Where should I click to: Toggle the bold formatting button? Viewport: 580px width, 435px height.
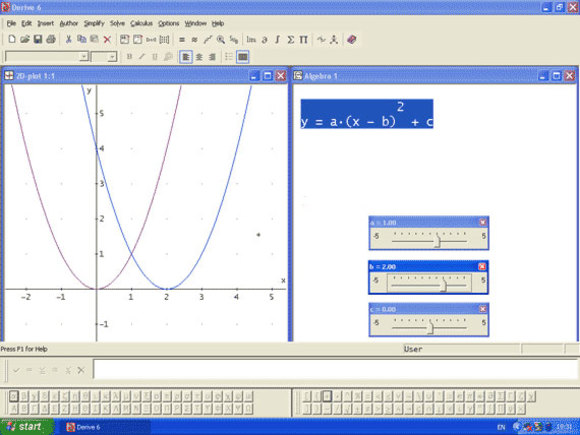129,57
